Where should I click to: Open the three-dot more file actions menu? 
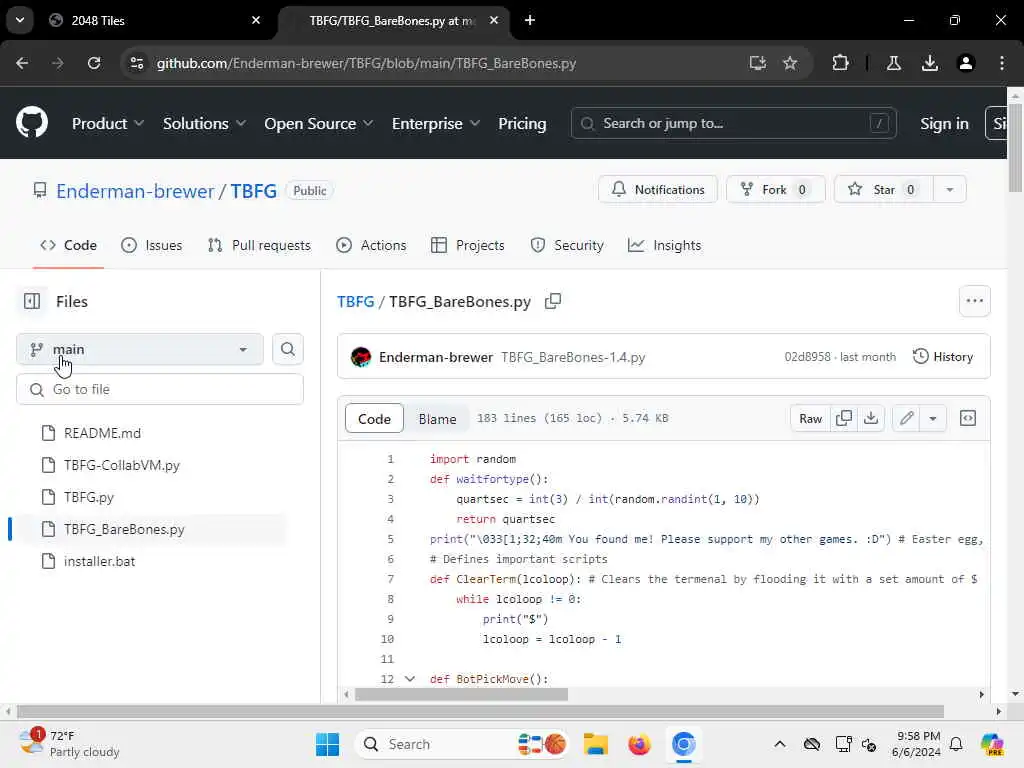click(x=974, y=301)
